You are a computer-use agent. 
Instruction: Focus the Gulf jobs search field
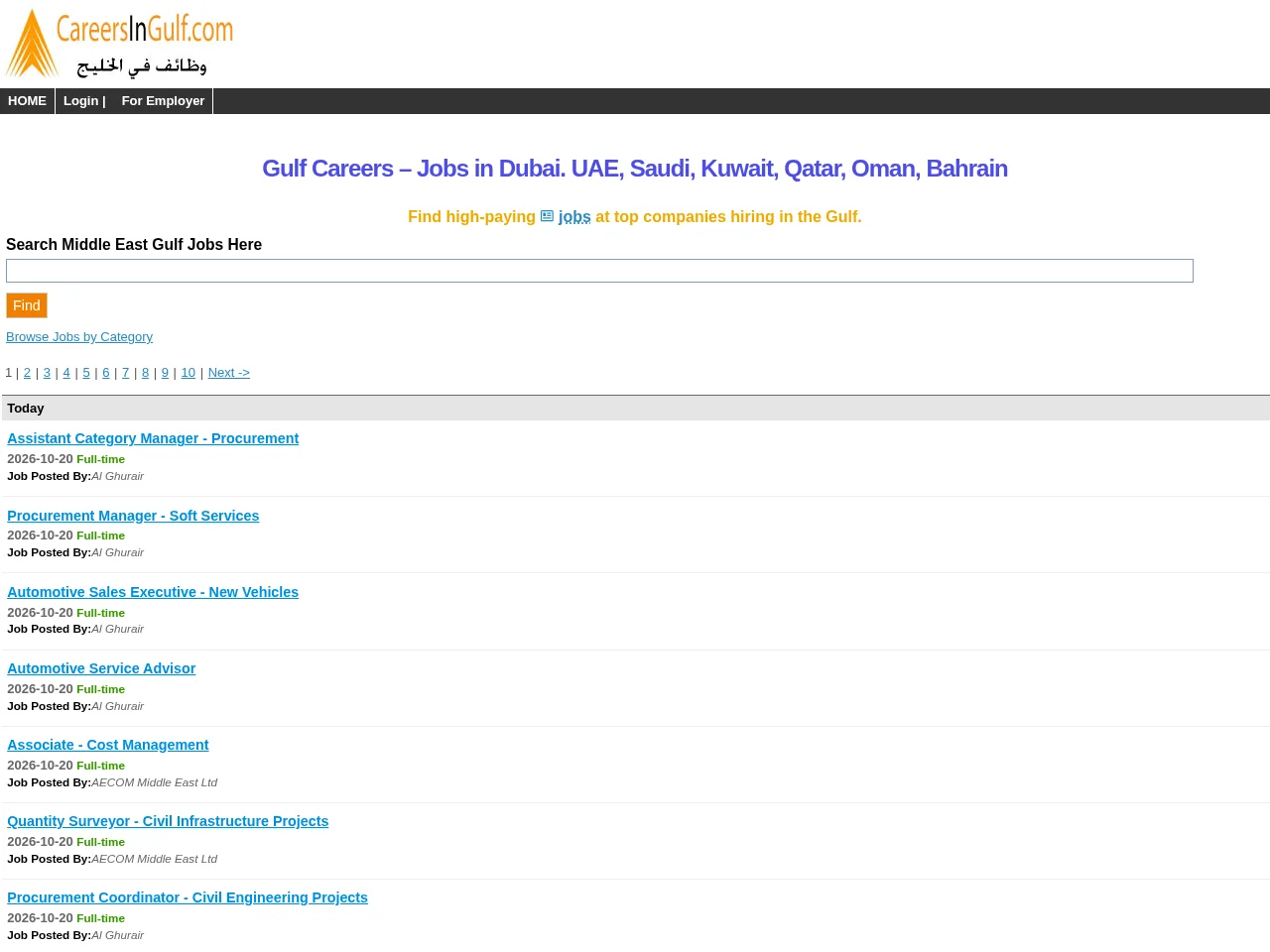point(599,271)
